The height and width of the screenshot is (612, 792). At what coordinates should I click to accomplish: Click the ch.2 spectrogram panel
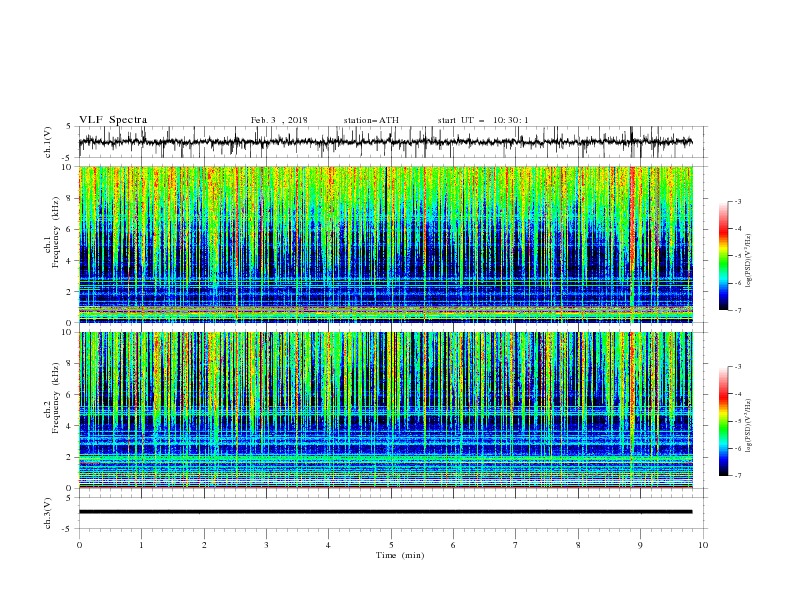click(x=386, y=410)
